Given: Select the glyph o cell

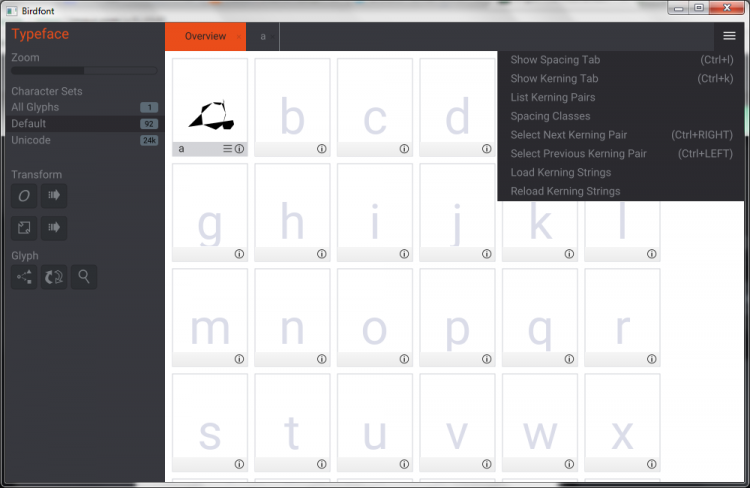Looking at the screenshot, I should click(375, 317).
